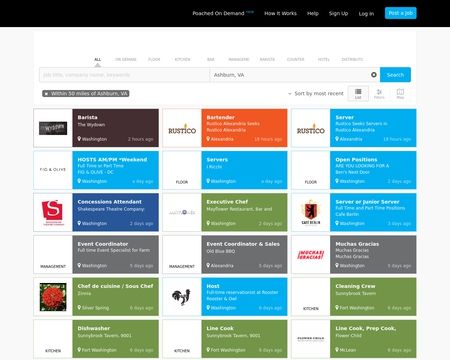Click location pin on Dishwasher card
Viewport: 450px width, 360px height.
click(79, 350)
